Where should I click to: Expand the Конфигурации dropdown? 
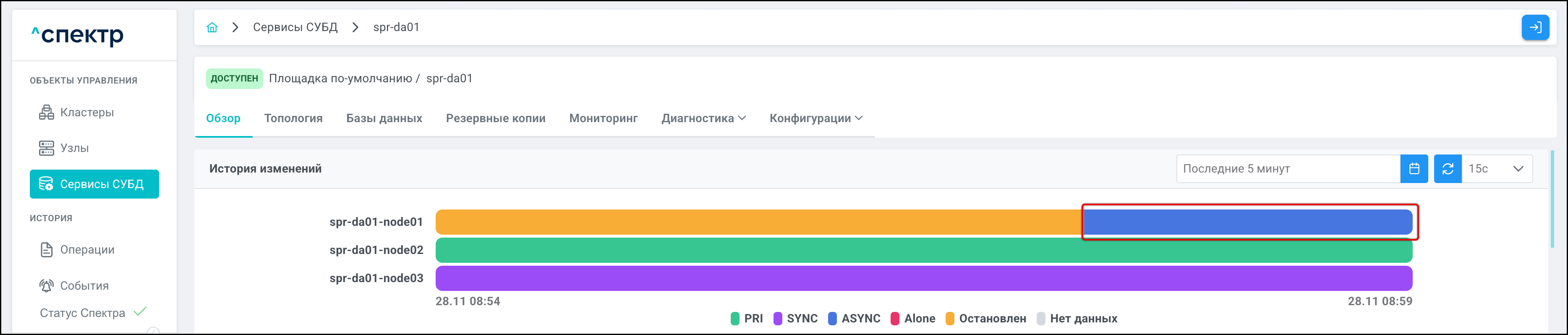[815, 118]
